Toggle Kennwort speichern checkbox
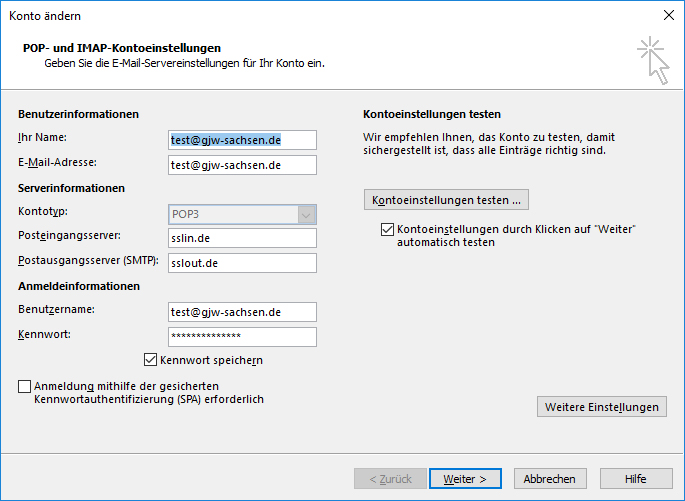The width and height of the screenshot is (685, 501). [x=150, y=360]
